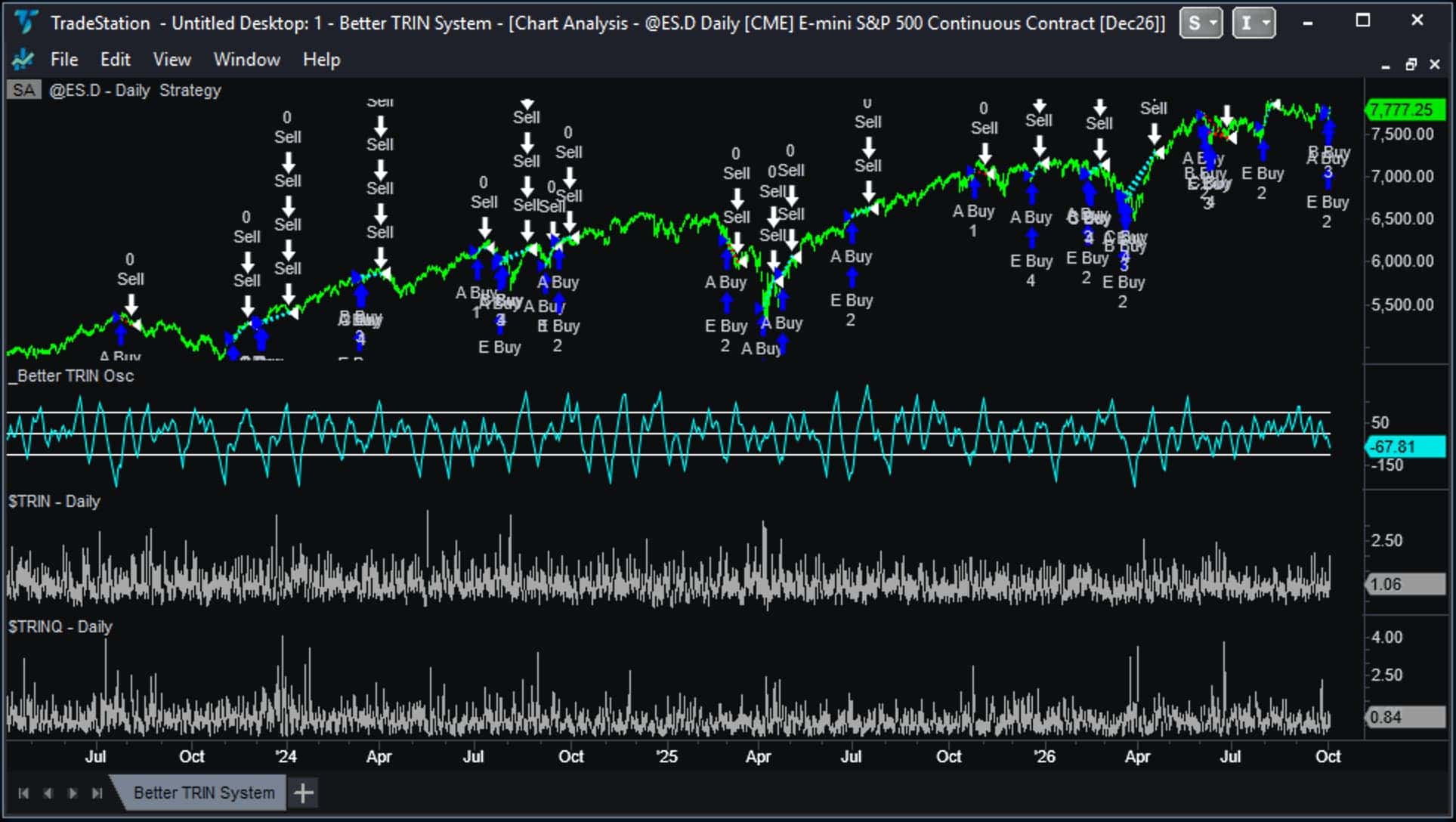Select the Better TRIN System workspace tab
1456x822 pixels.
(203, 793)
